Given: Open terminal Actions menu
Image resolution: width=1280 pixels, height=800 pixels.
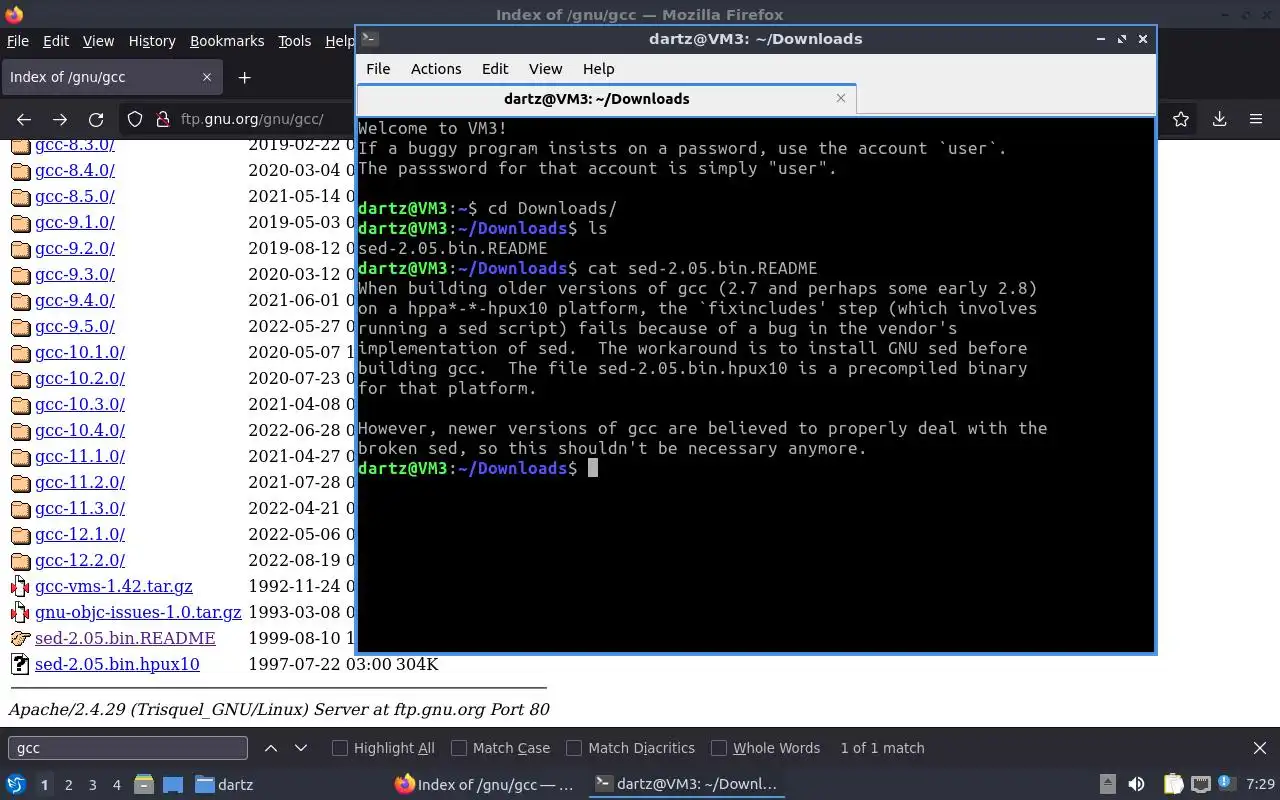Looking at the screenshot, I should click(436, 69).
